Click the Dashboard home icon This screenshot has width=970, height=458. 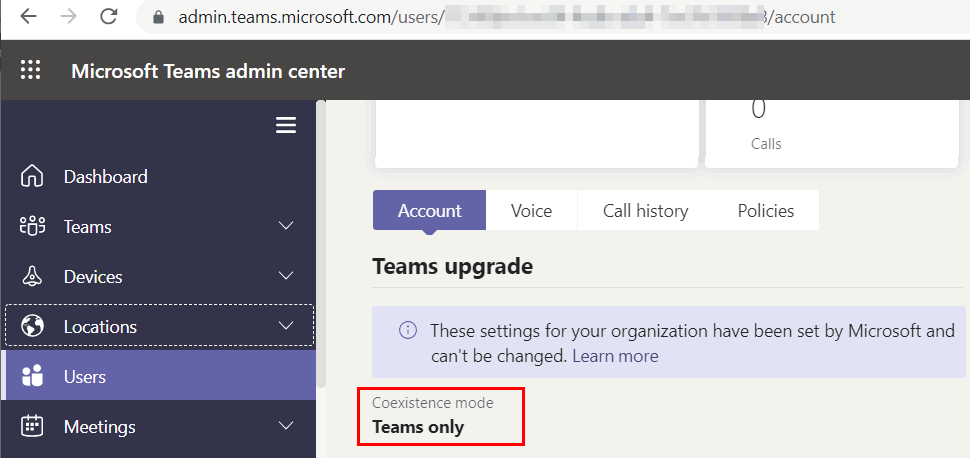pyautogui.click(x=32, y=176)
